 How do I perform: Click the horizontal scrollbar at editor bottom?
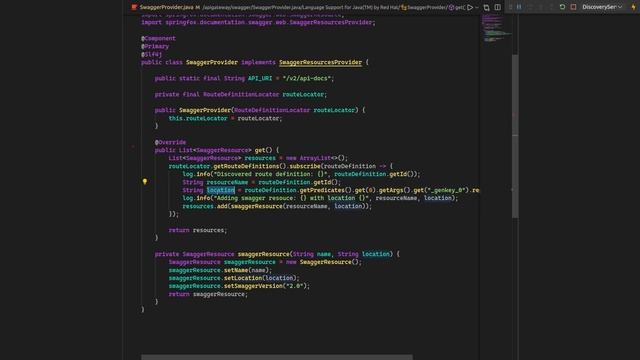[277, 357]
